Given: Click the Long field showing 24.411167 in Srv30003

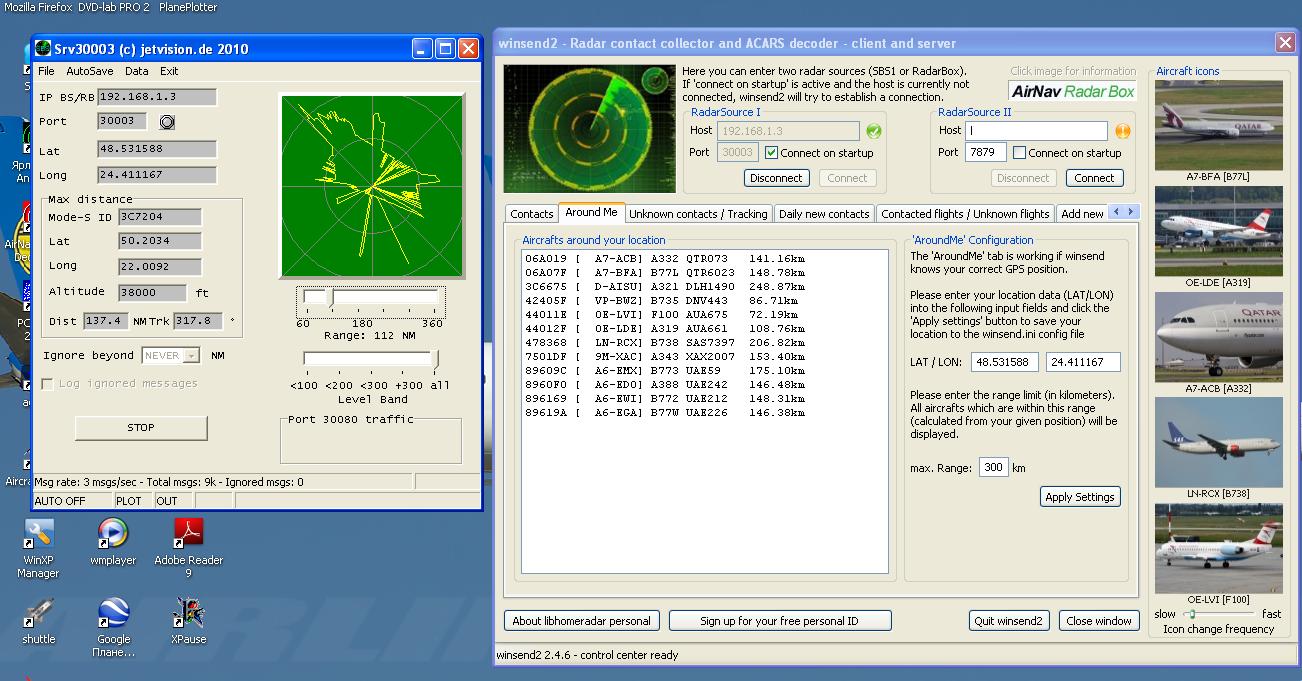Looking at the screenshot, I should click(157, 175).
